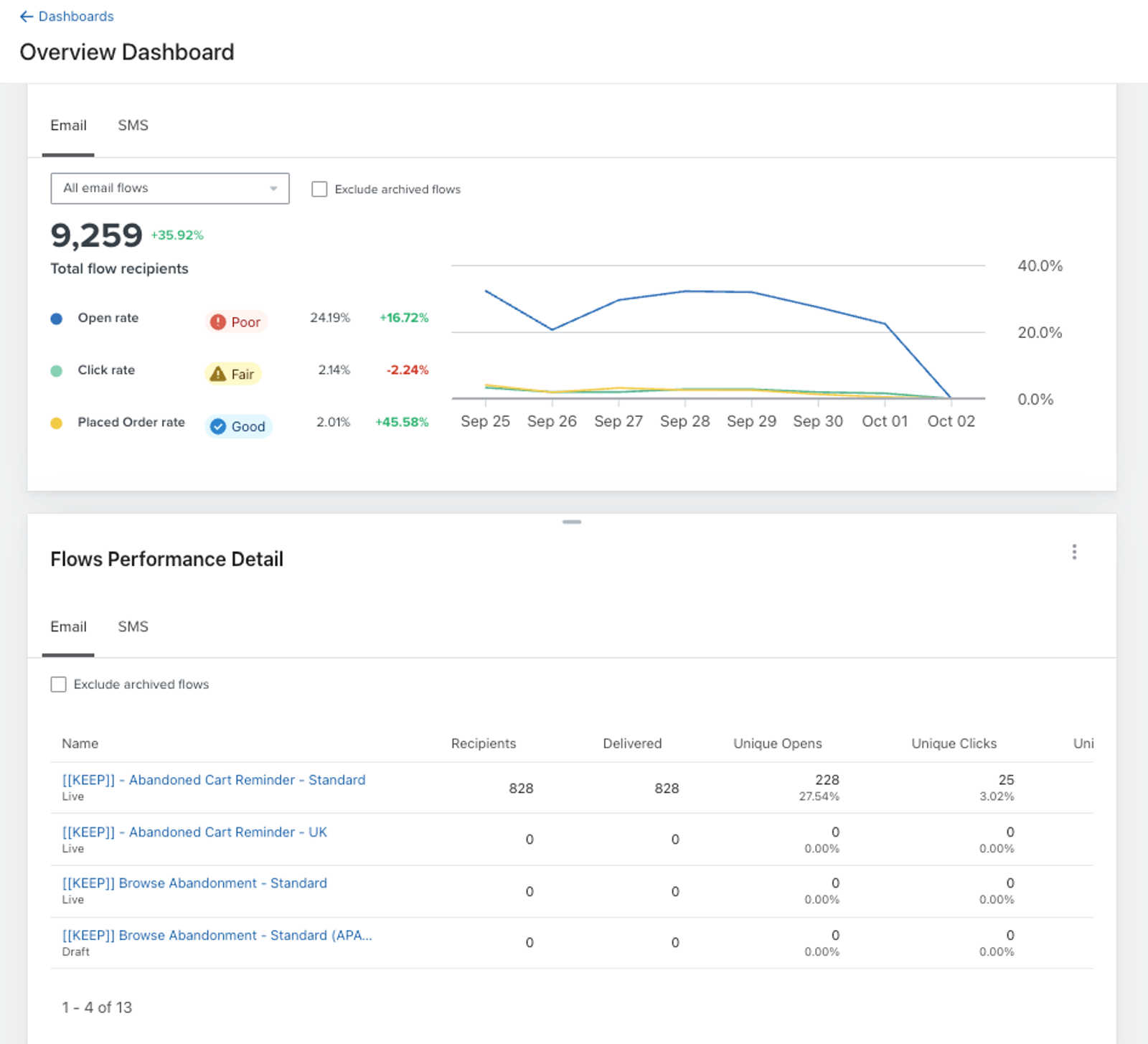Click the dropdown arrow in the email flows selector
The image size is (1148, 1044).
click(x=273, y=189)
